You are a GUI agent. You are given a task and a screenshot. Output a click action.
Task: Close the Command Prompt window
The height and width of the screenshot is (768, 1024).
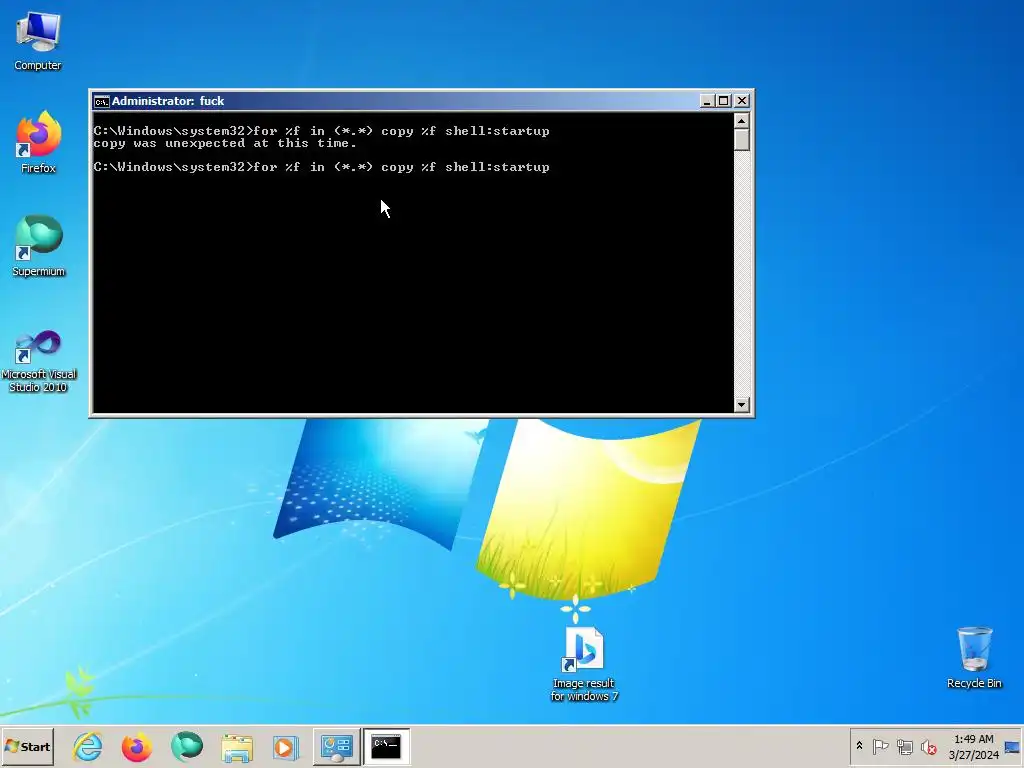(x=742, y=101)
